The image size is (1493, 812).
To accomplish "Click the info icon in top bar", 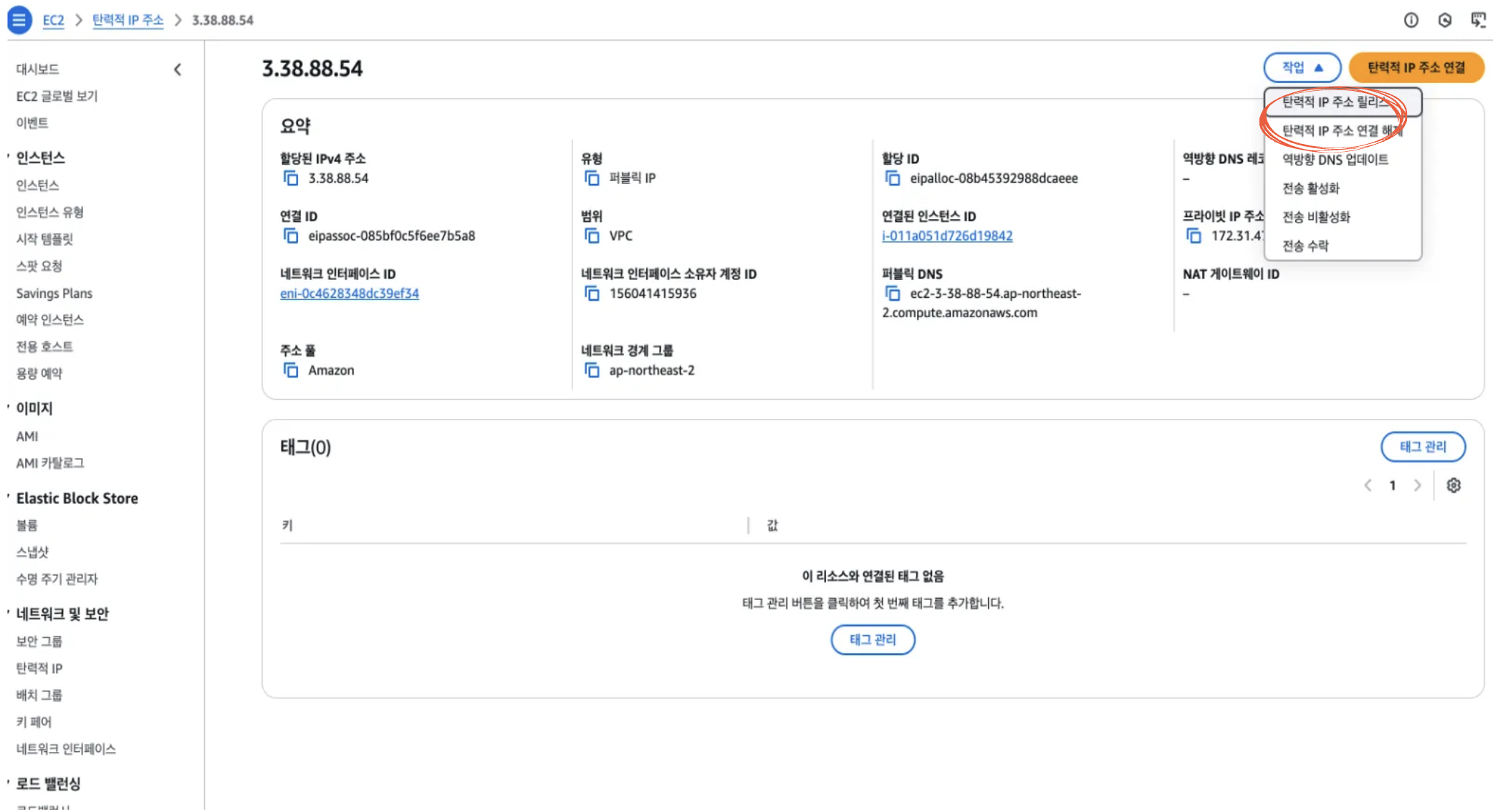I will click(x=1411, y=20).
